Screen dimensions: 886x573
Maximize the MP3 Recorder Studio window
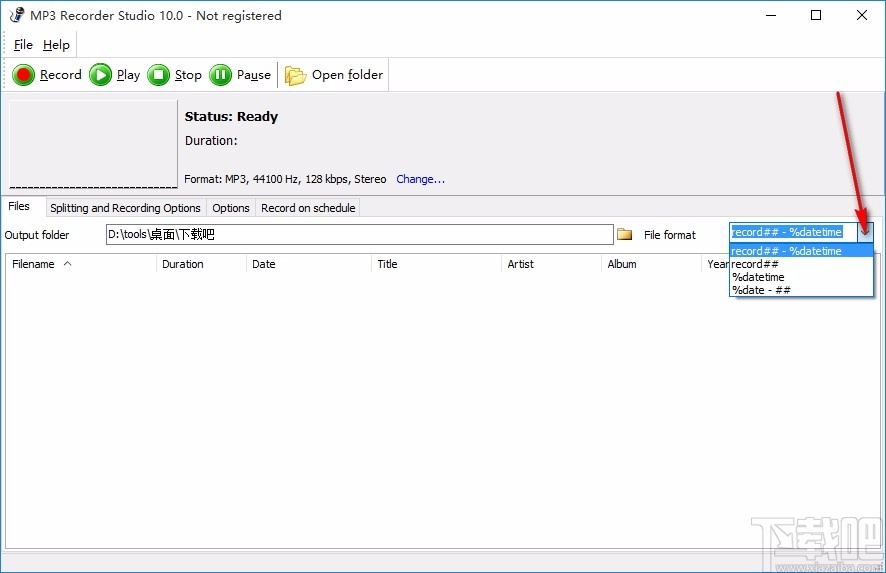pyautogui.click(x=816, y=15)
